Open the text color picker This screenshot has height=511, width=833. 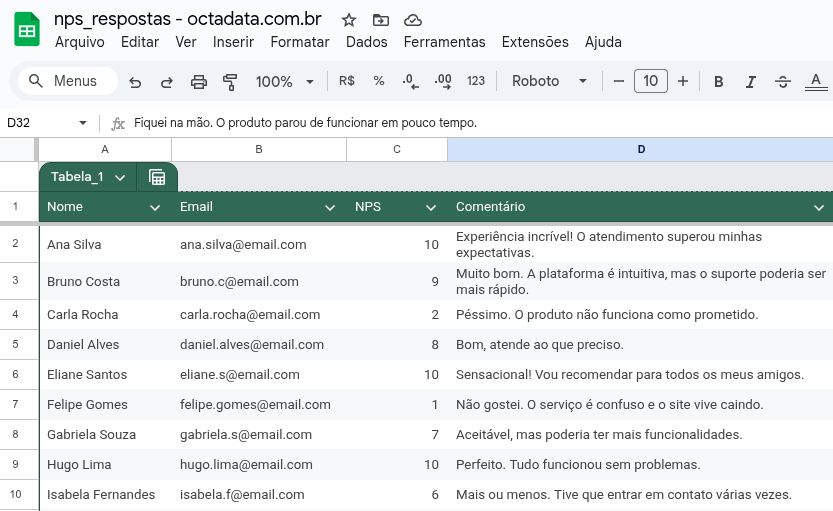point(816,82)
